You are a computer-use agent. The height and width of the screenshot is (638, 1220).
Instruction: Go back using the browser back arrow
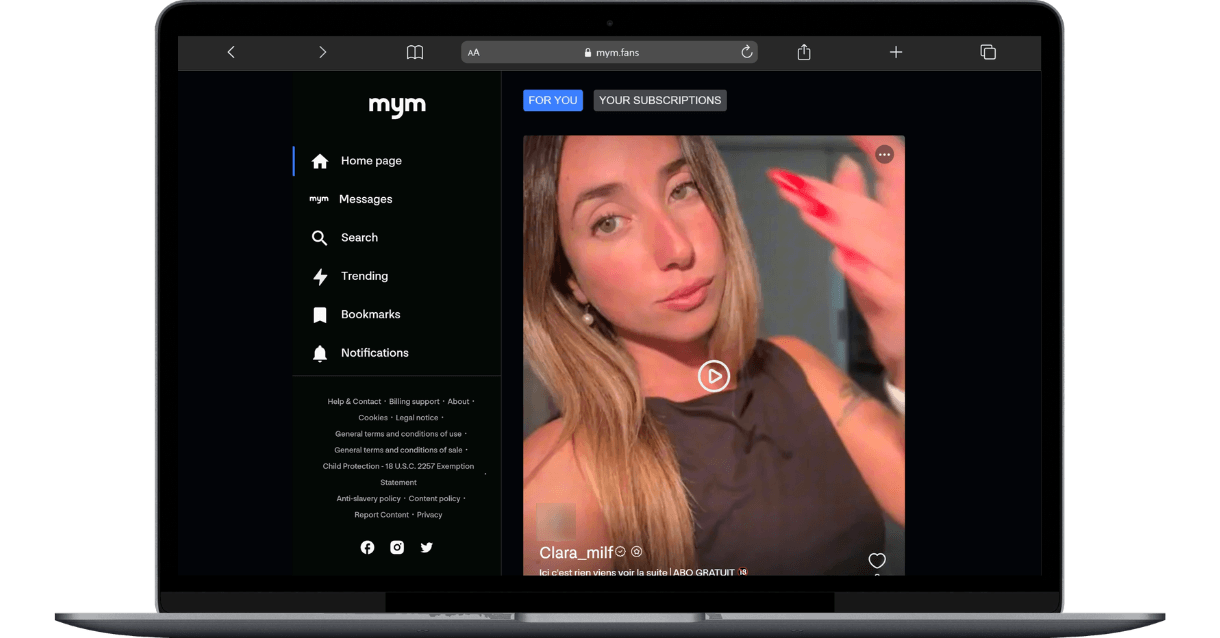pyautogui.click(x=231, y=52)
